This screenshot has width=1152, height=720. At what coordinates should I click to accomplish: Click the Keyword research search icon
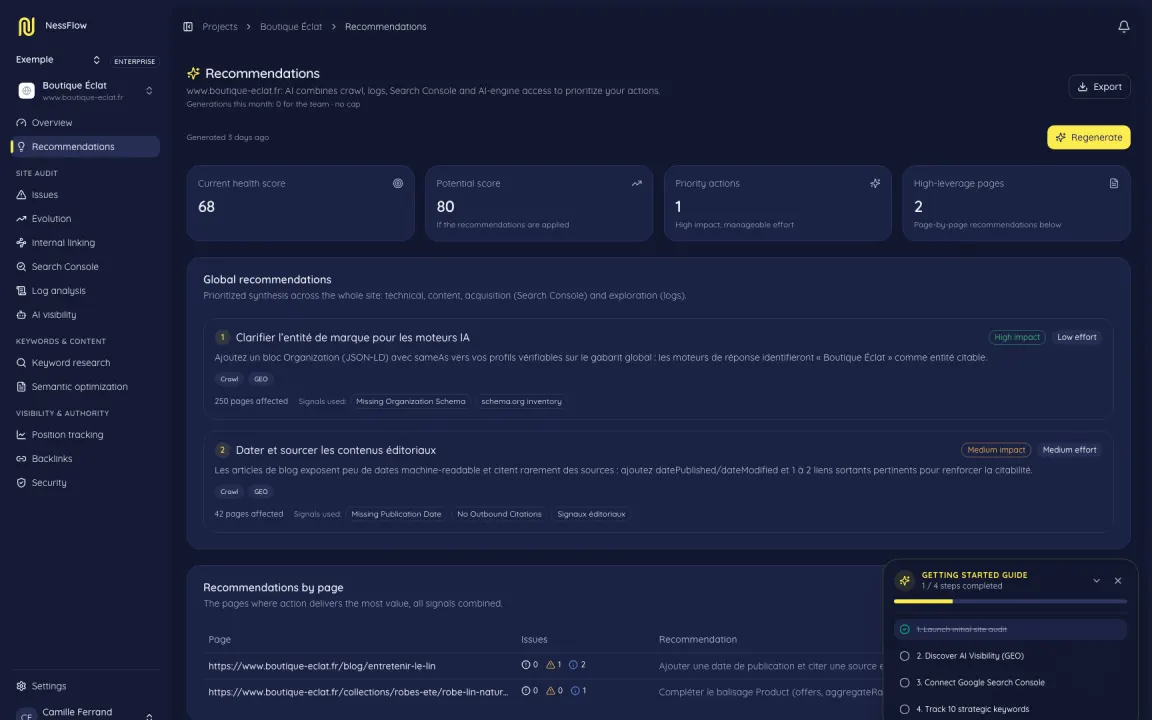(x=21, y=363)
